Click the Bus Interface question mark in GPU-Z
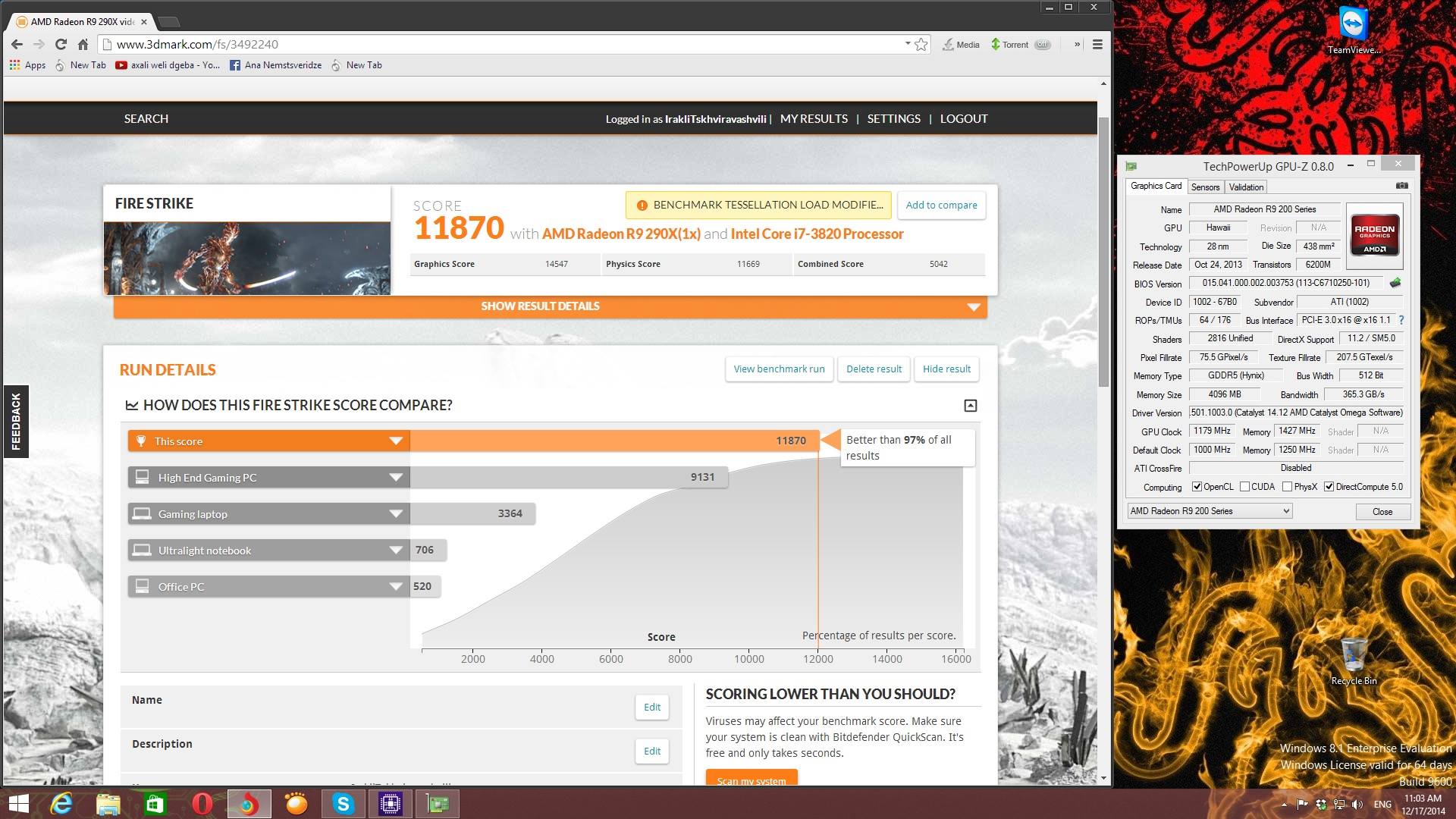The height and width of the screenshot is (819, 1456). 1401,320
